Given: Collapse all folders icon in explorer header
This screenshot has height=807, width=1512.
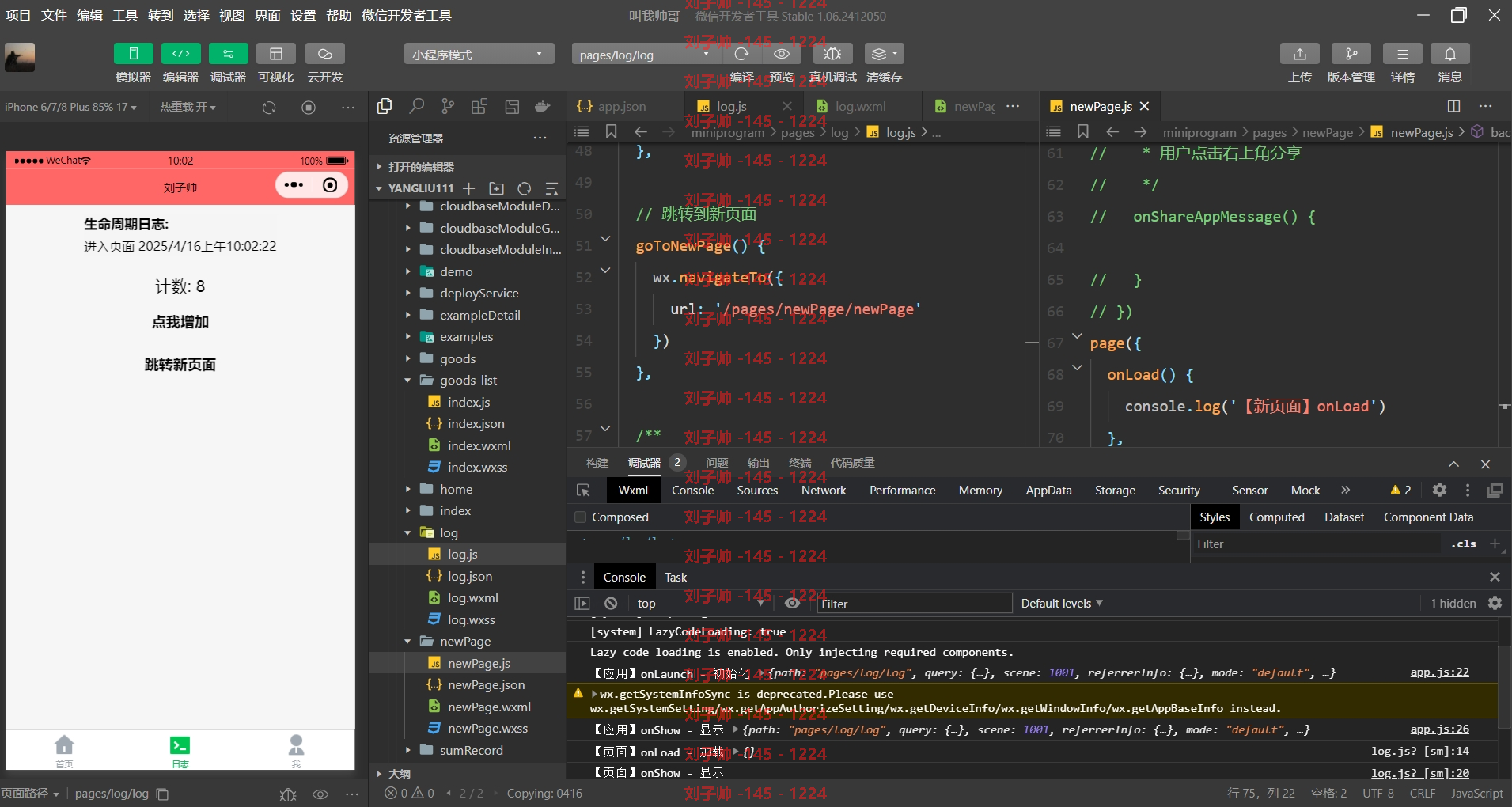Looking at the screenshot, I should coord(551,188).
